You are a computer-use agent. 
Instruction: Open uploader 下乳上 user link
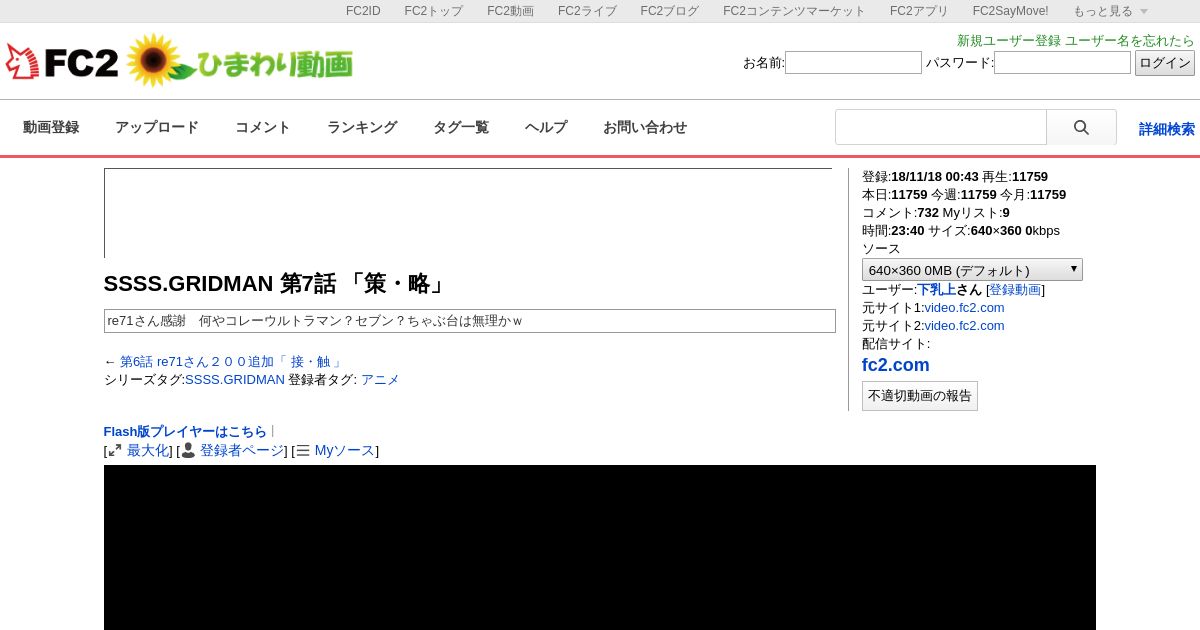(937, 290)
